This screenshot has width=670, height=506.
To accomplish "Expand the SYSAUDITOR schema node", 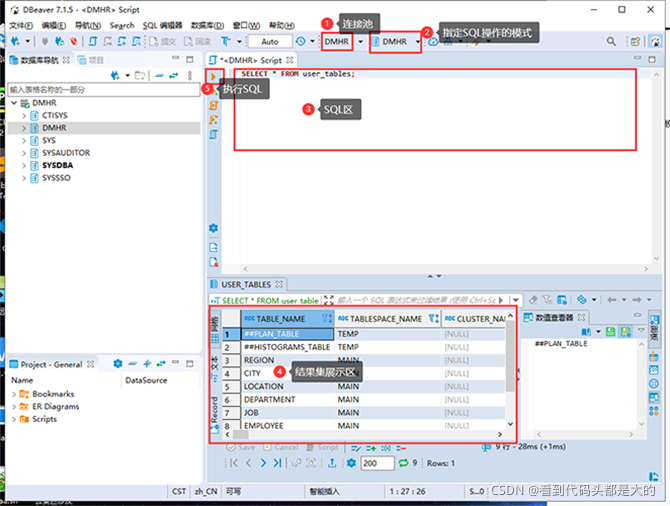I will (24, 153).
